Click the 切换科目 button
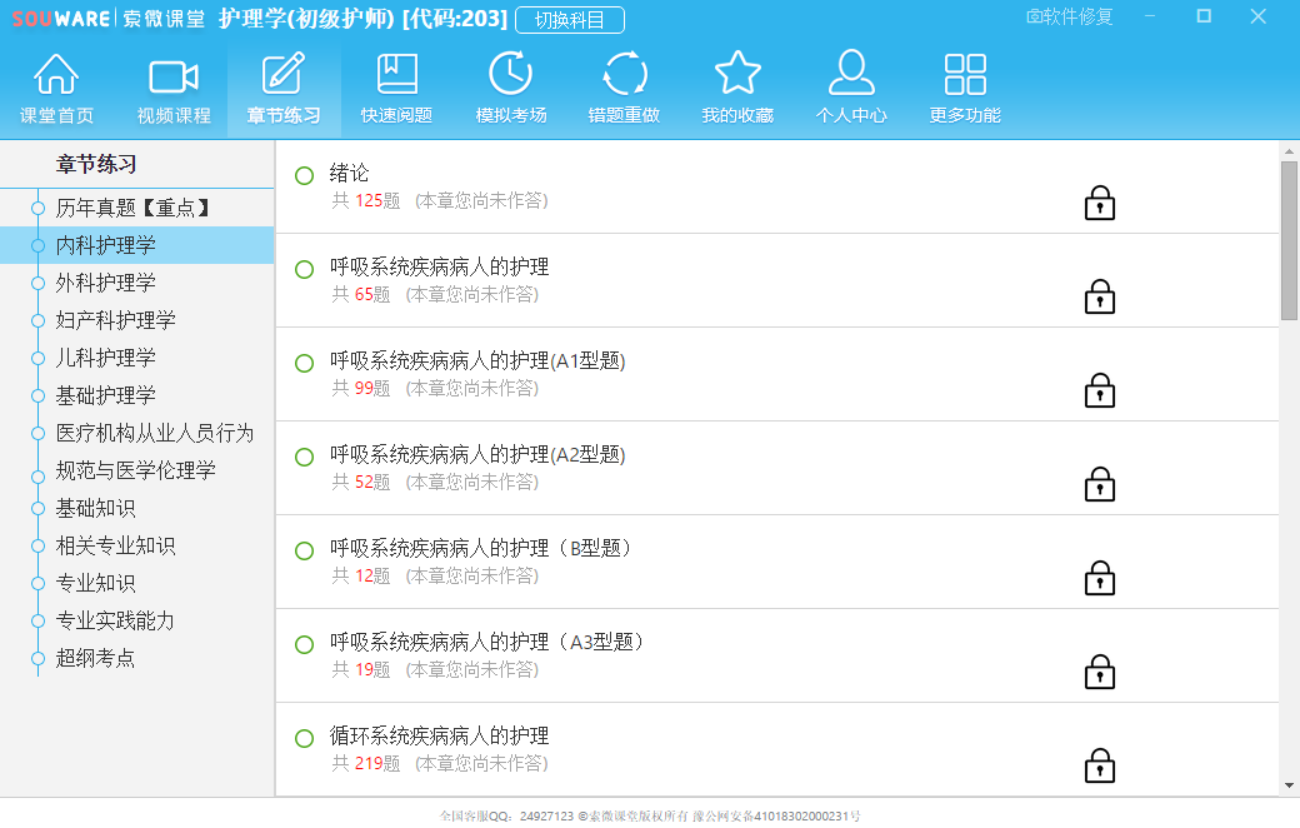 click(570, 20)
